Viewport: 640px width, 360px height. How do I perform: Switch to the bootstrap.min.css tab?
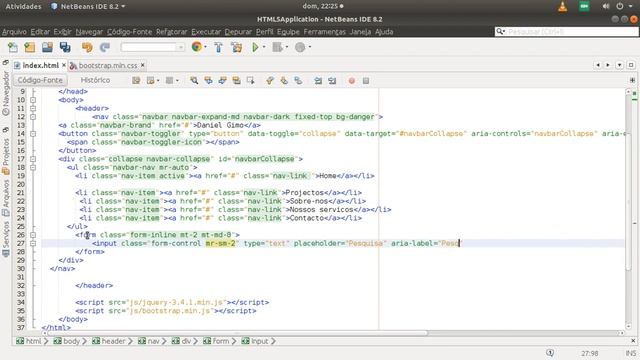108,65
